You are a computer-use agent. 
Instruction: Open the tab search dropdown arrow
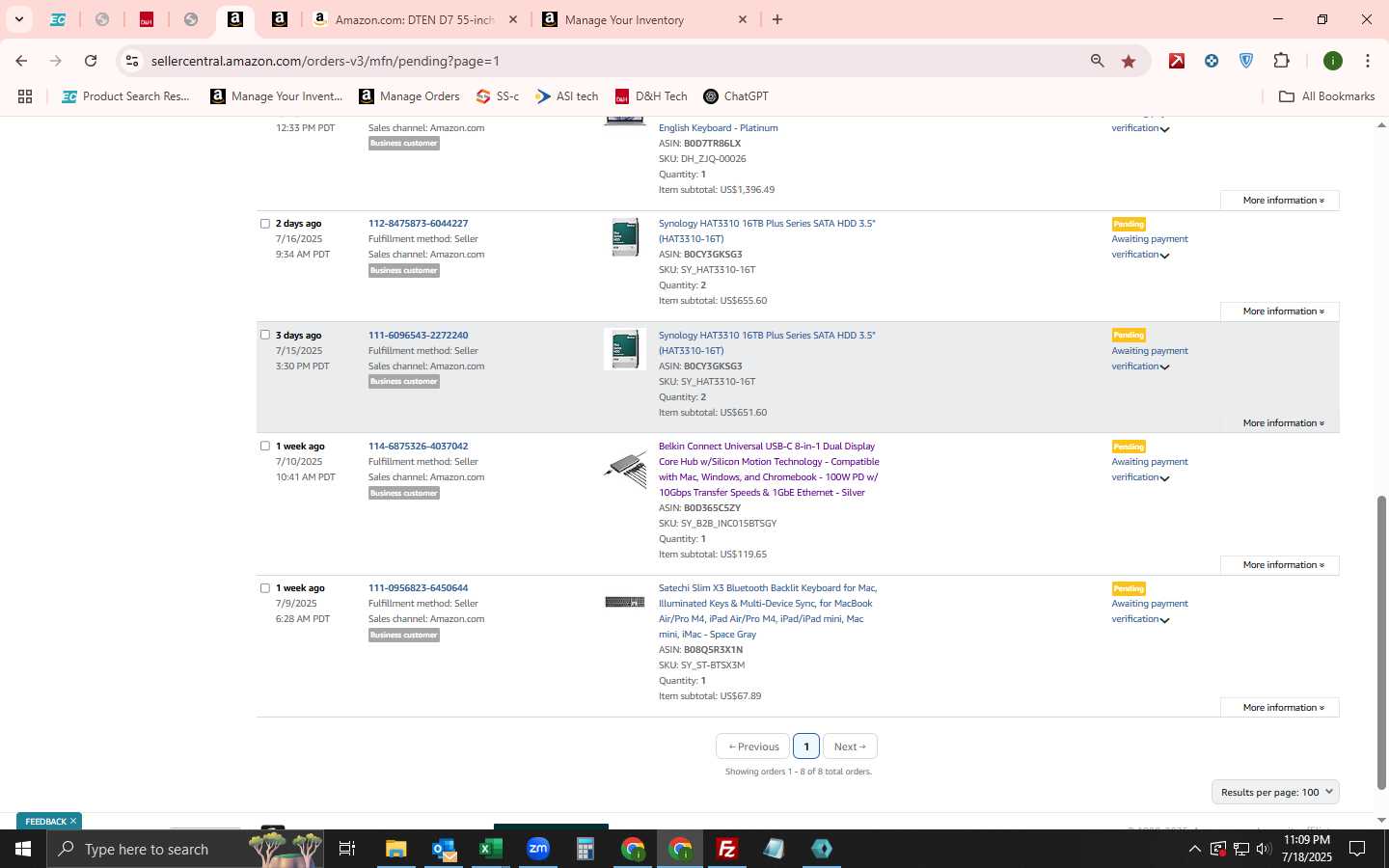point(18,19)
